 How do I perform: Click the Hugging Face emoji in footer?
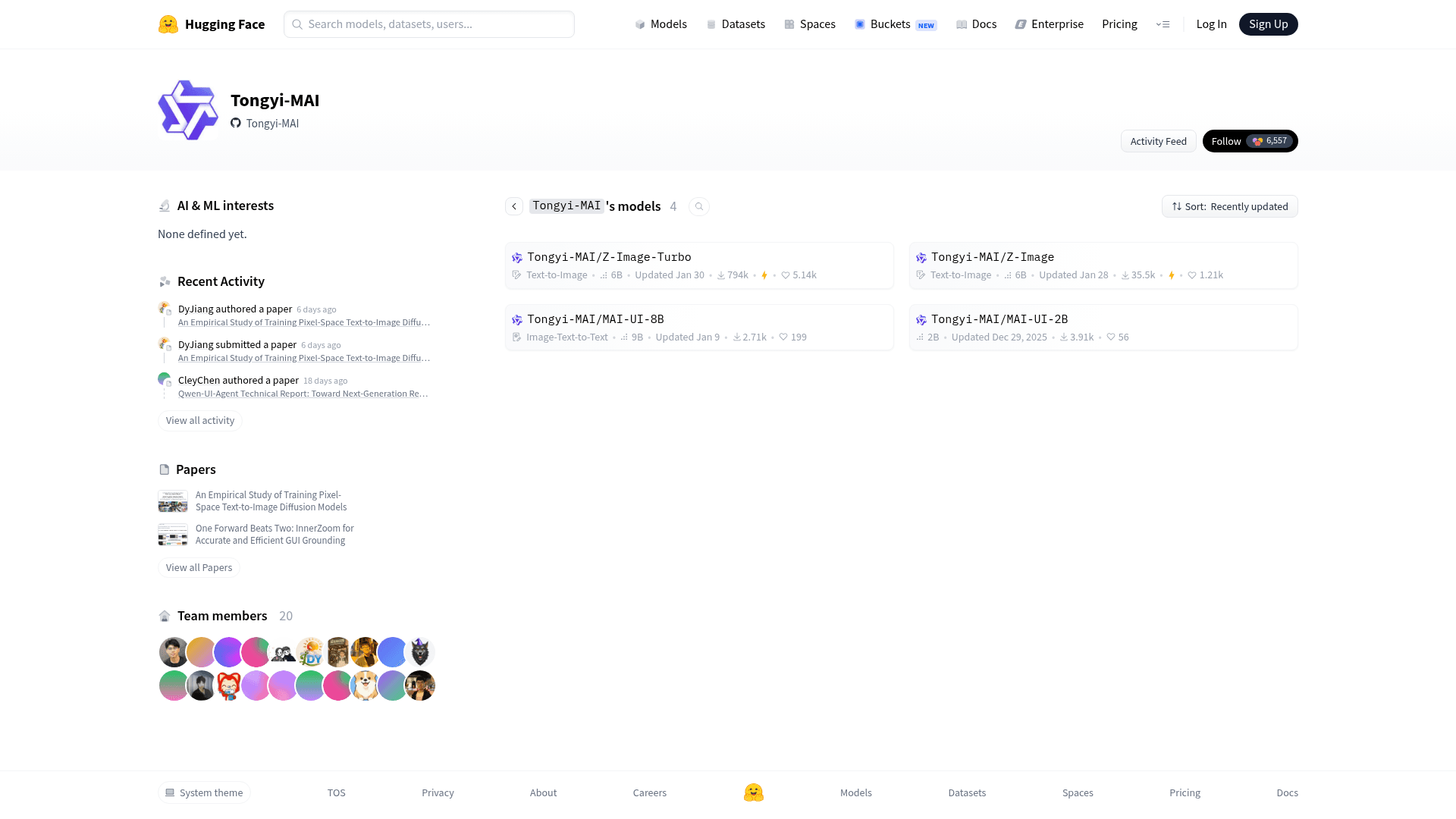pyautogui.click(x=754, y=792)
